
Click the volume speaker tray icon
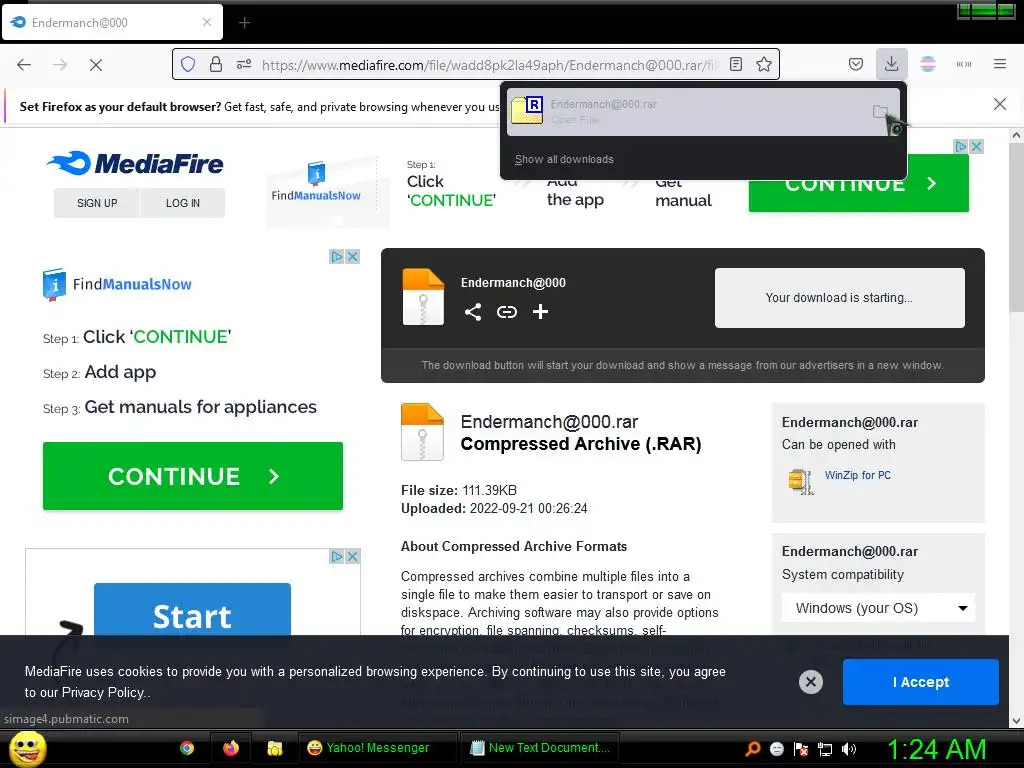849,749
